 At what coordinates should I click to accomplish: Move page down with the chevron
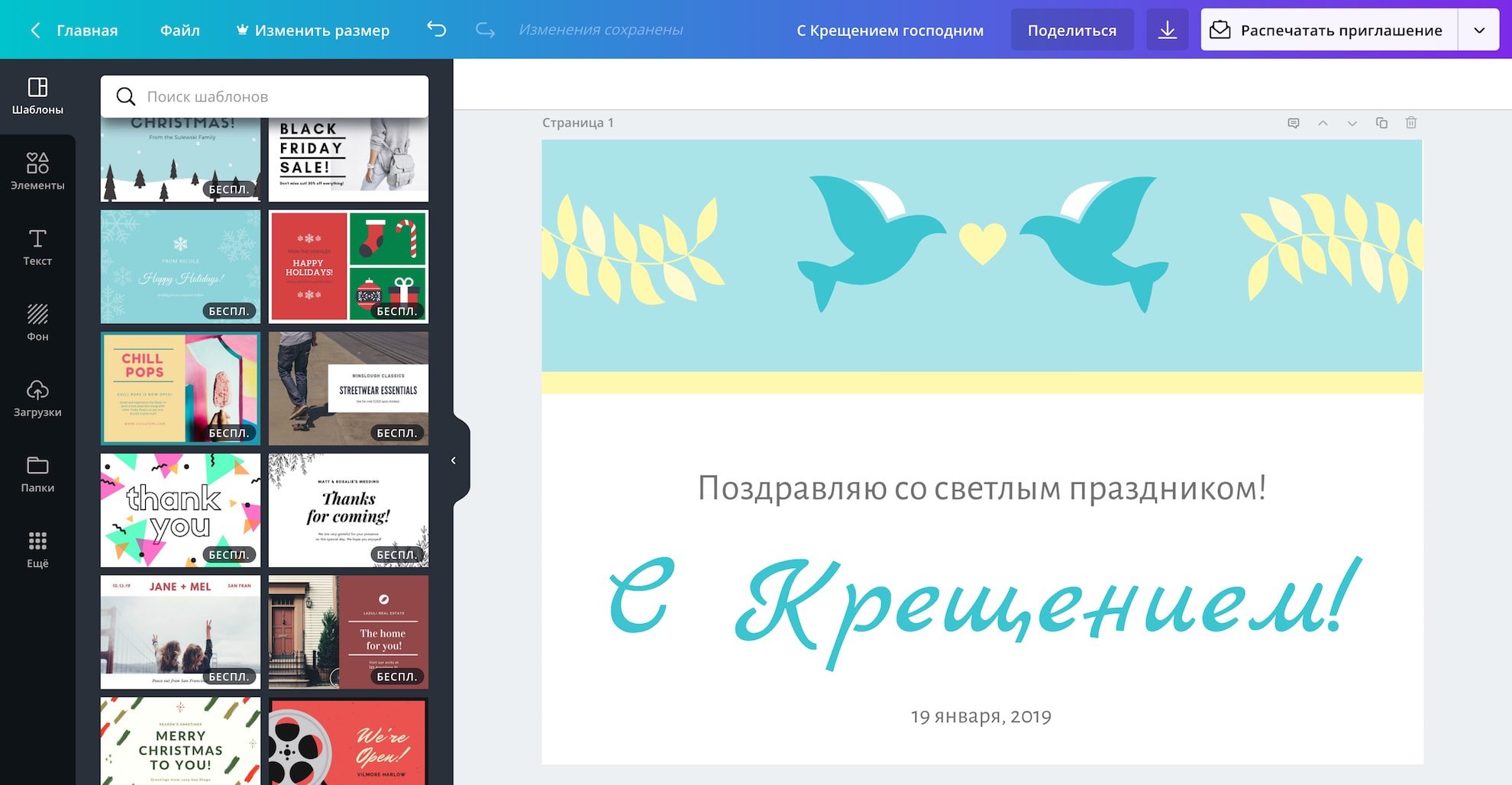(1352, 123)
